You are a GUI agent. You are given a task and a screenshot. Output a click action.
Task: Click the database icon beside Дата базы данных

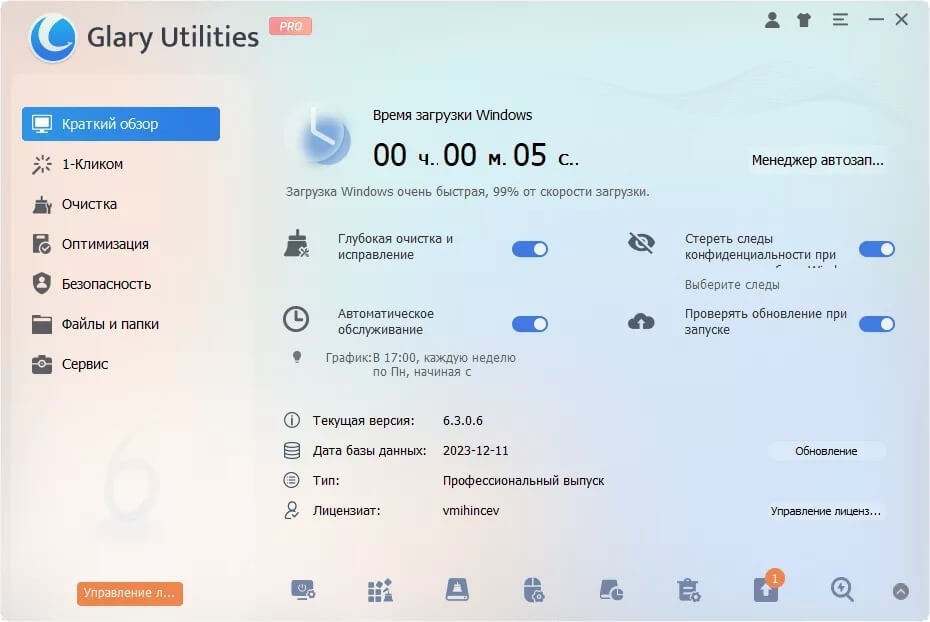[x=291, y=451]
